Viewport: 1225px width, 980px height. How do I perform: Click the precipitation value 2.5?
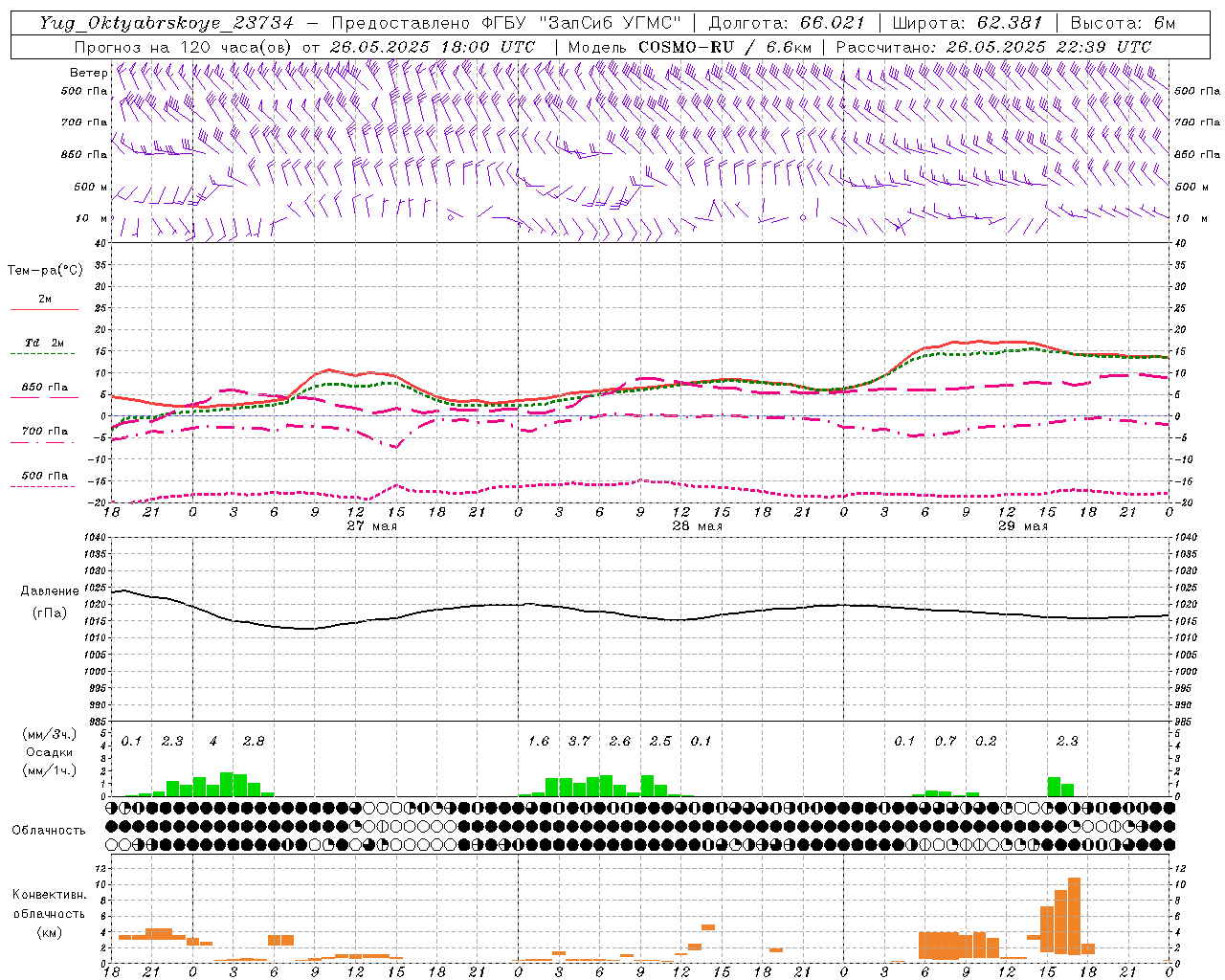pyautogui.click(x=660, y=741)
